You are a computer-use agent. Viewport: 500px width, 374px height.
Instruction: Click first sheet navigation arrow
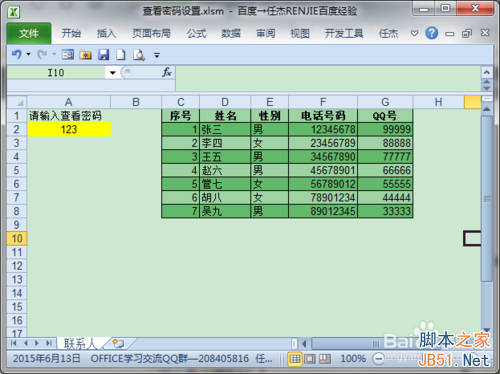(13, 343)
